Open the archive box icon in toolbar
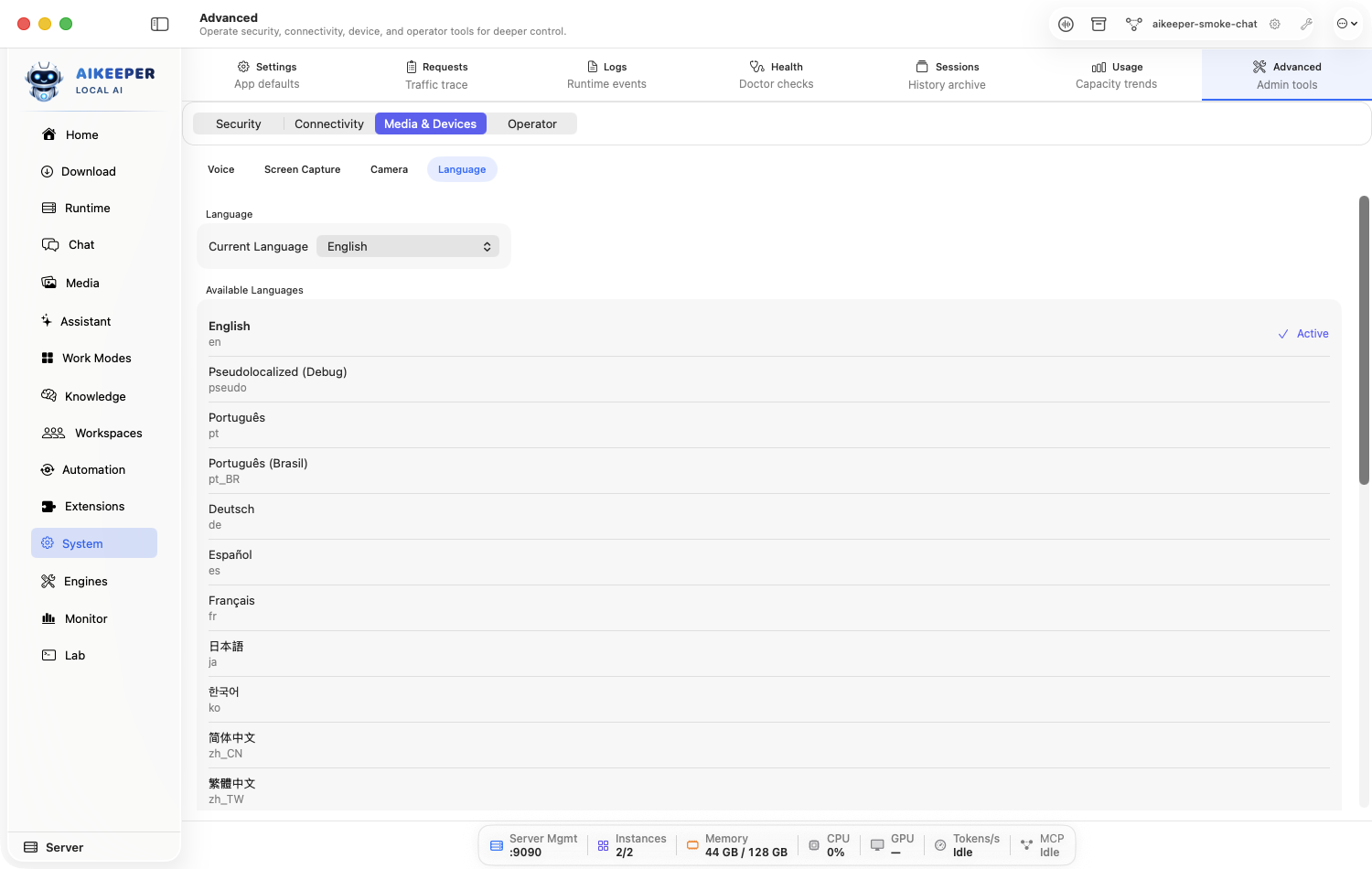Viewport: 1372px width, 869px height. coord(1099,24)
